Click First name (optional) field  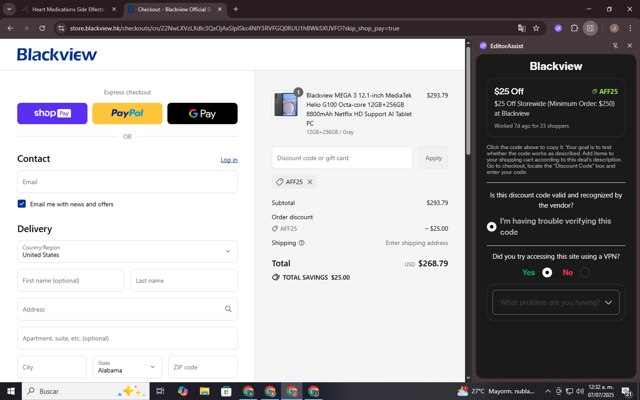(71, 280)
